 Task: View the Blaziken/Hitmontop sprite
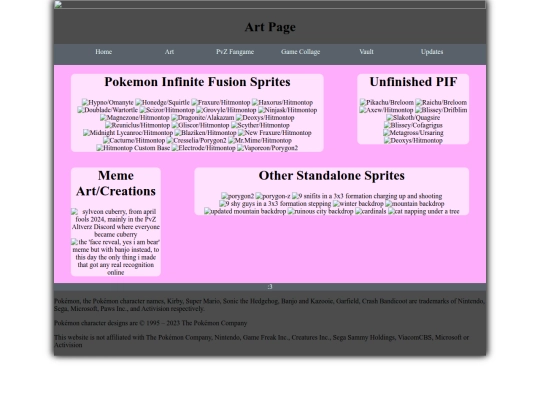click(206, 133)
